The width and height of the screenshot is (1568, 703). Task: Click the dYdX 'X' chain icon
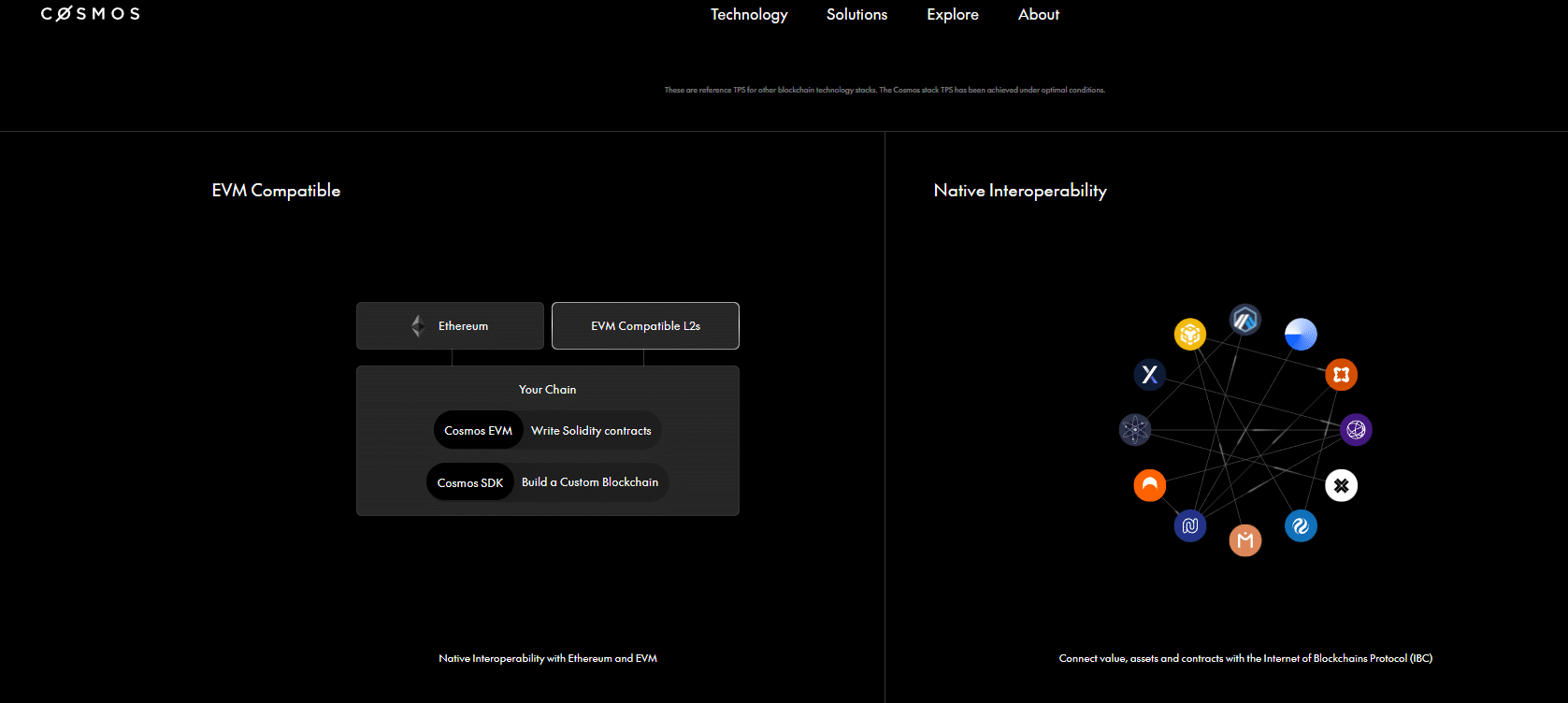(1149, 375)
